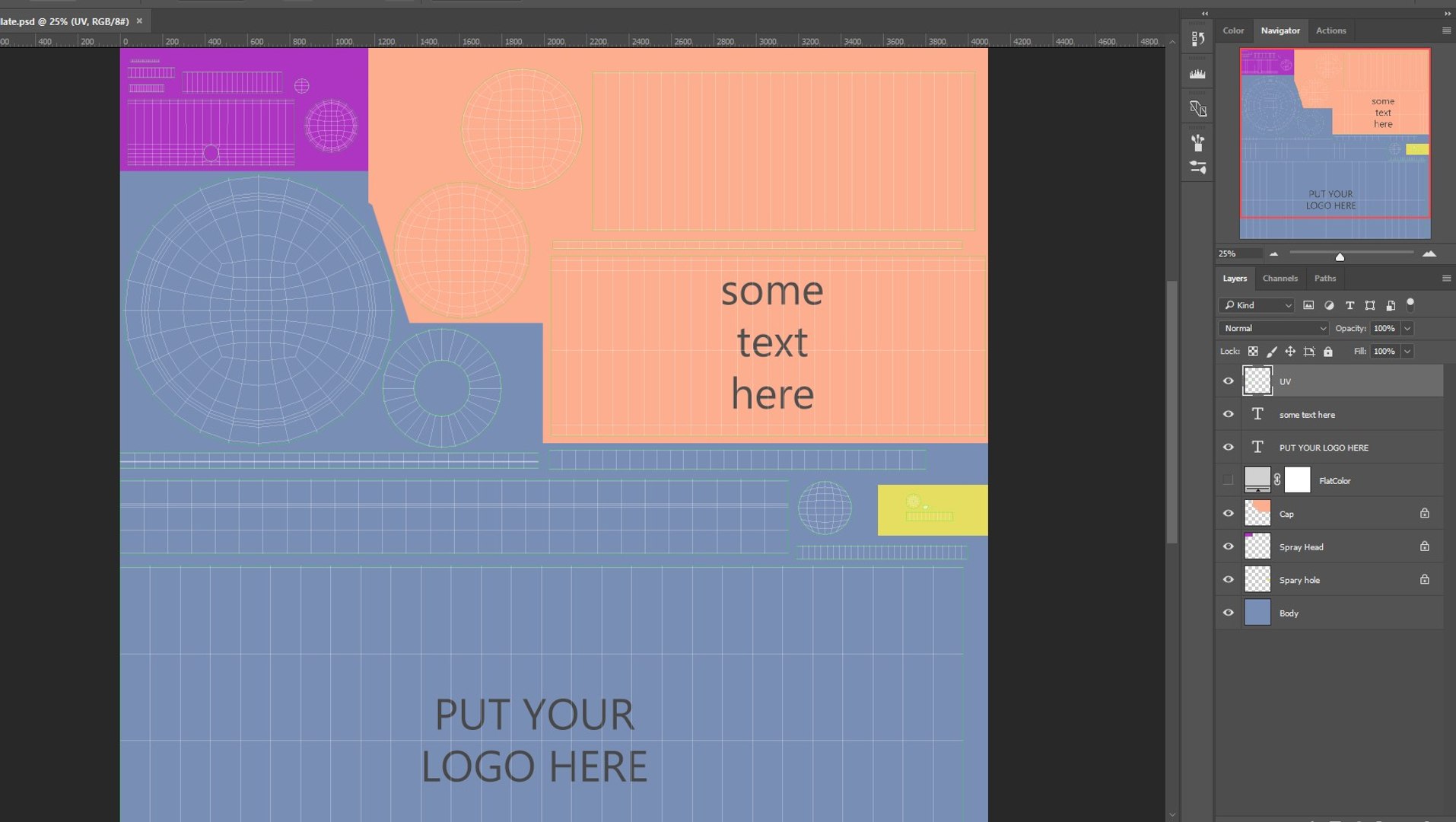The image size is (1456, 822).
Task: Hide the Body layer
Action: 1229,613
